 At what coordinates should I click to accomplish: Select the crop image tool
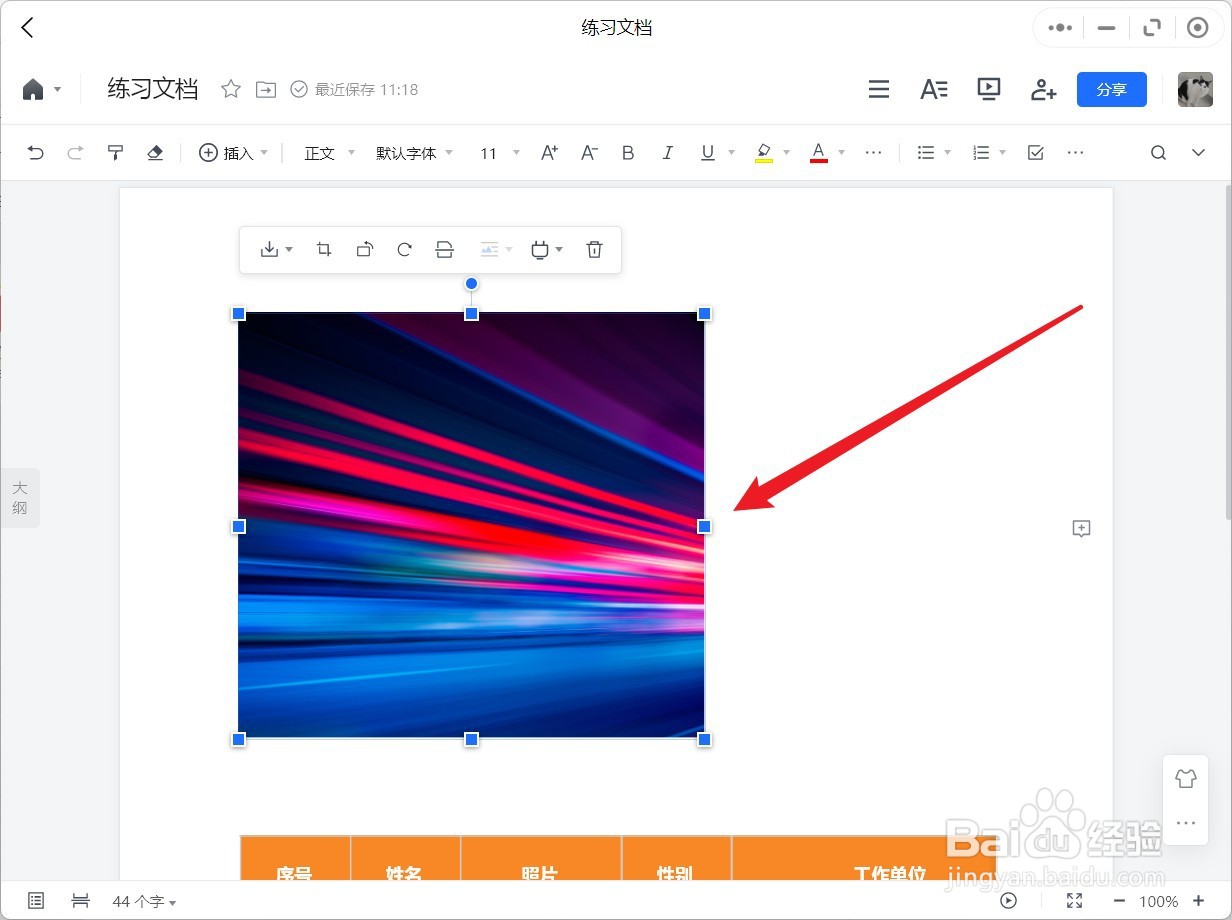324,249
